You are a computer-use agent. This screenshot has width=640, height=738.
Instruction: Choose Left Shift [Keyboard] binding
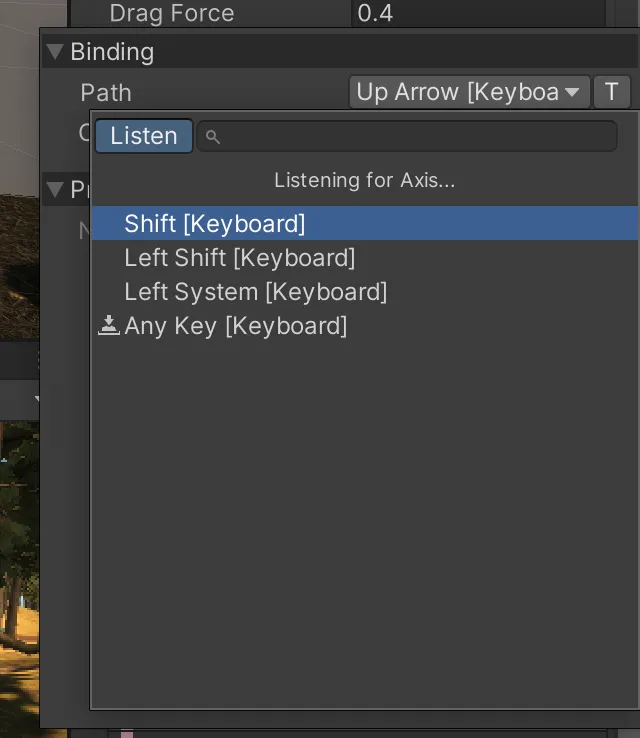point(239,257)
